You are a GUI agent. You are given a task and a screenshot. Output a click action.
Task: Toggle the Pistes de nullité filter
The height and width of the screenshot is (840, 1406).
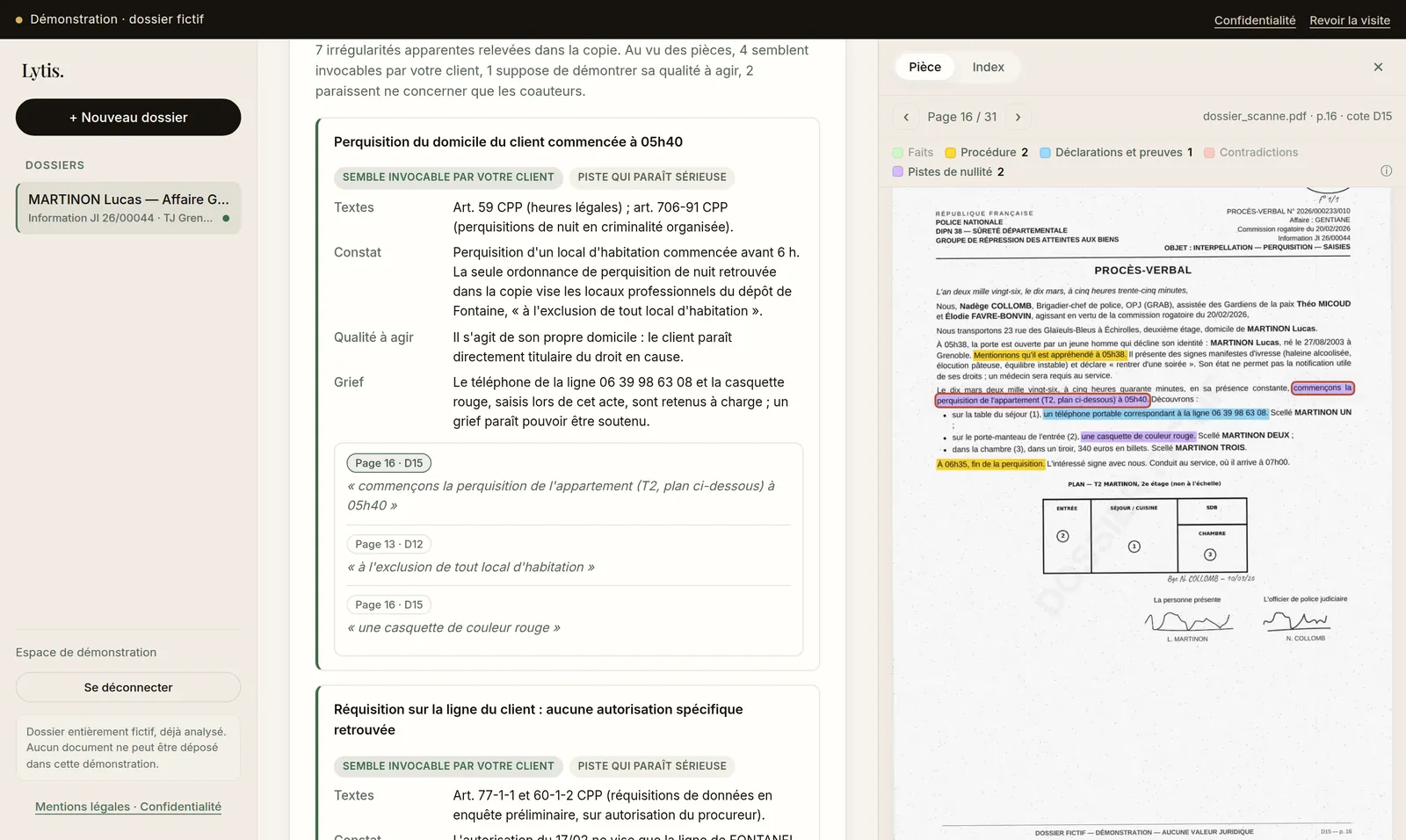948,171
